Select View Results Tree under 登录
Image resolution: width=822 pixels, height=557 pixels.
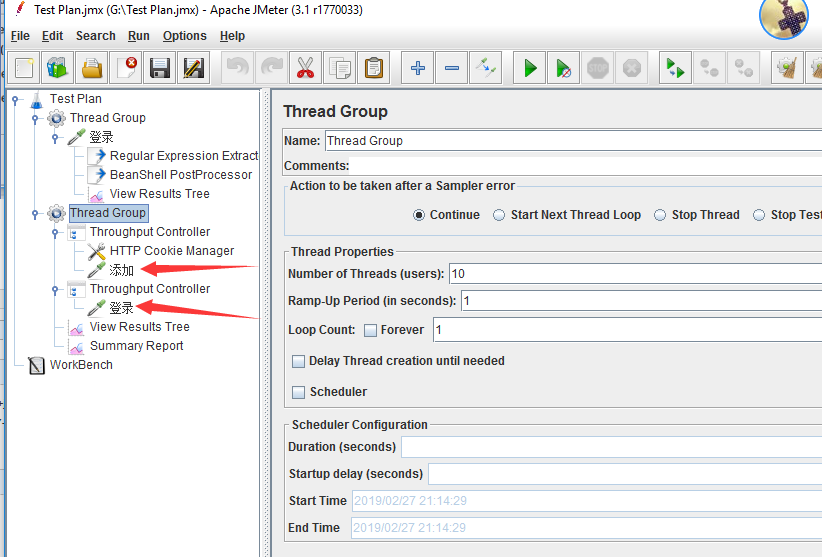159,194
